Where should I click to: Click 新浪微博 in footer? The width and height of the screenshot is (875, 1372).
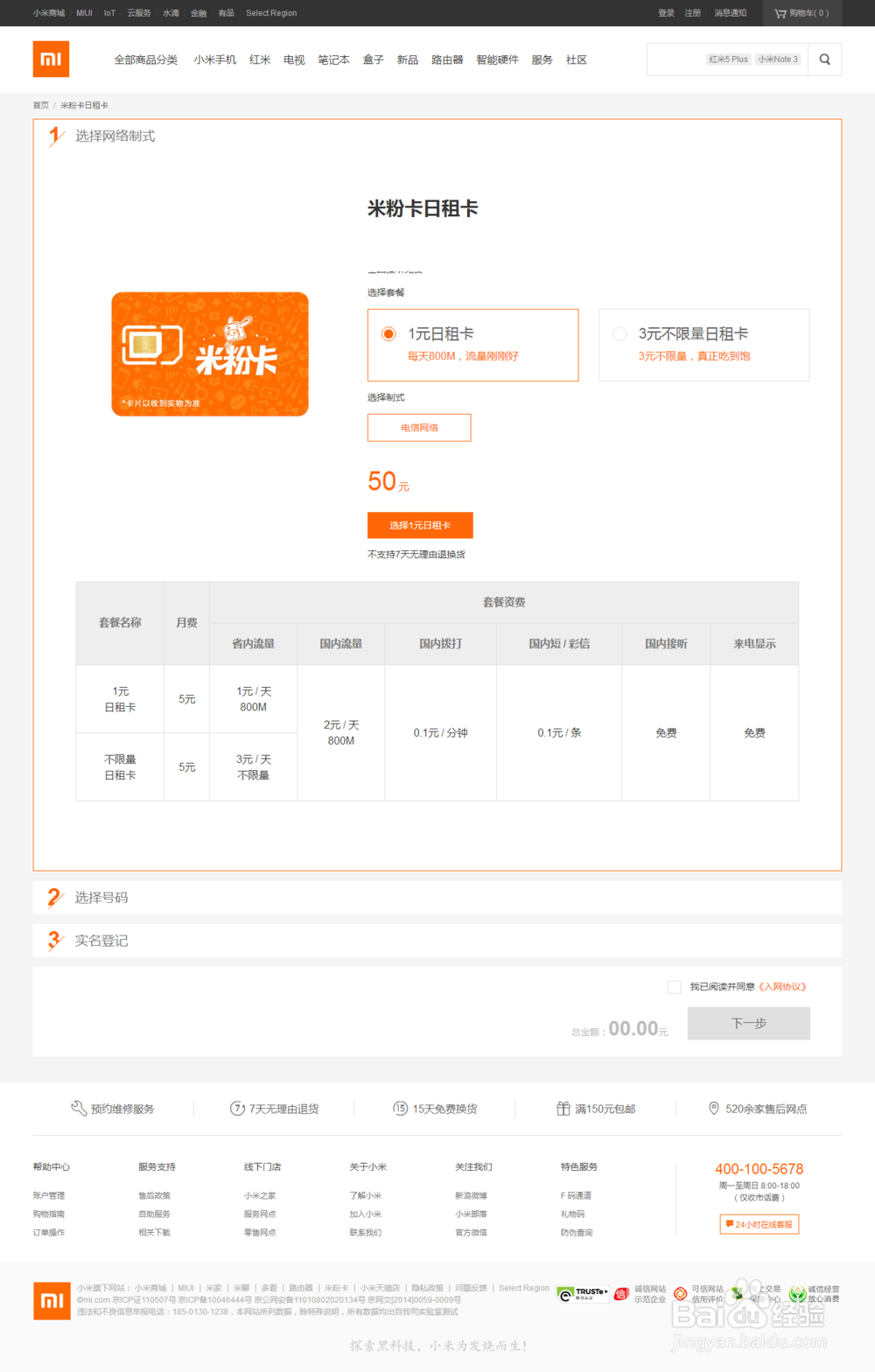point(471,1195)
